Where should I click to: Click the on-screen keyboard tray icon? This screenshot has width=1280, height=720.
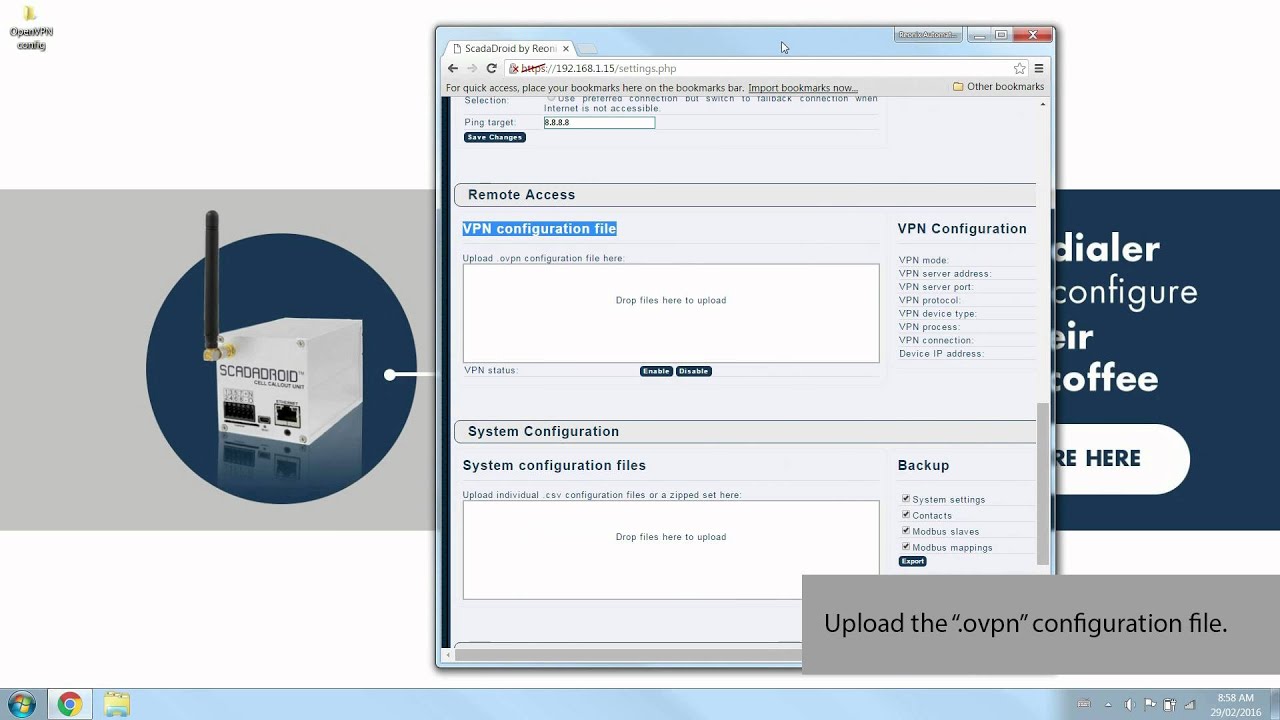[1083, 704]
